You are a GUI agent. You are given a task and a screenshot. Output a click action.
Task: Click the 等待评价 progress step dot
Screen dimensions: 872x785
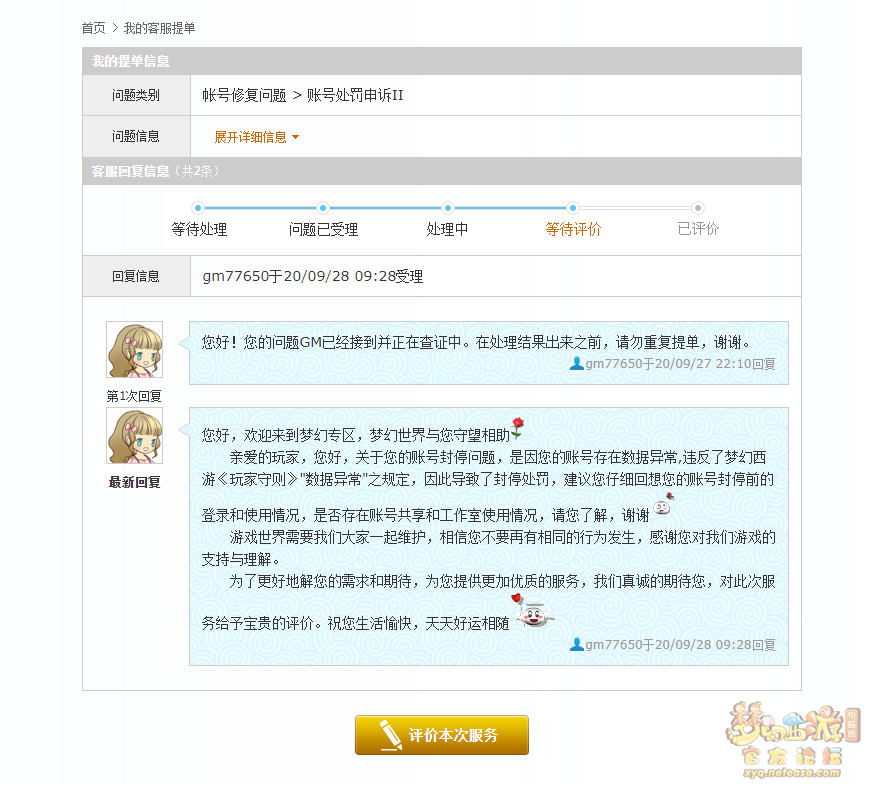point(573,208)
